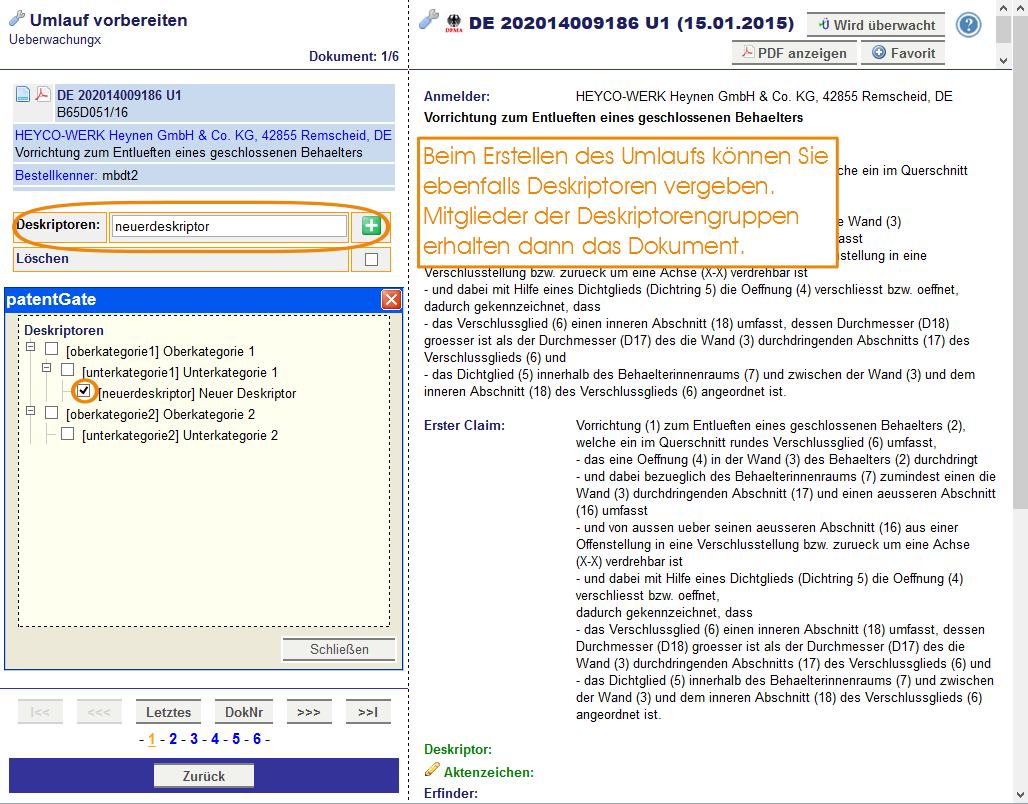
Task: Add descriptor with green plus button
Action: 371,226
